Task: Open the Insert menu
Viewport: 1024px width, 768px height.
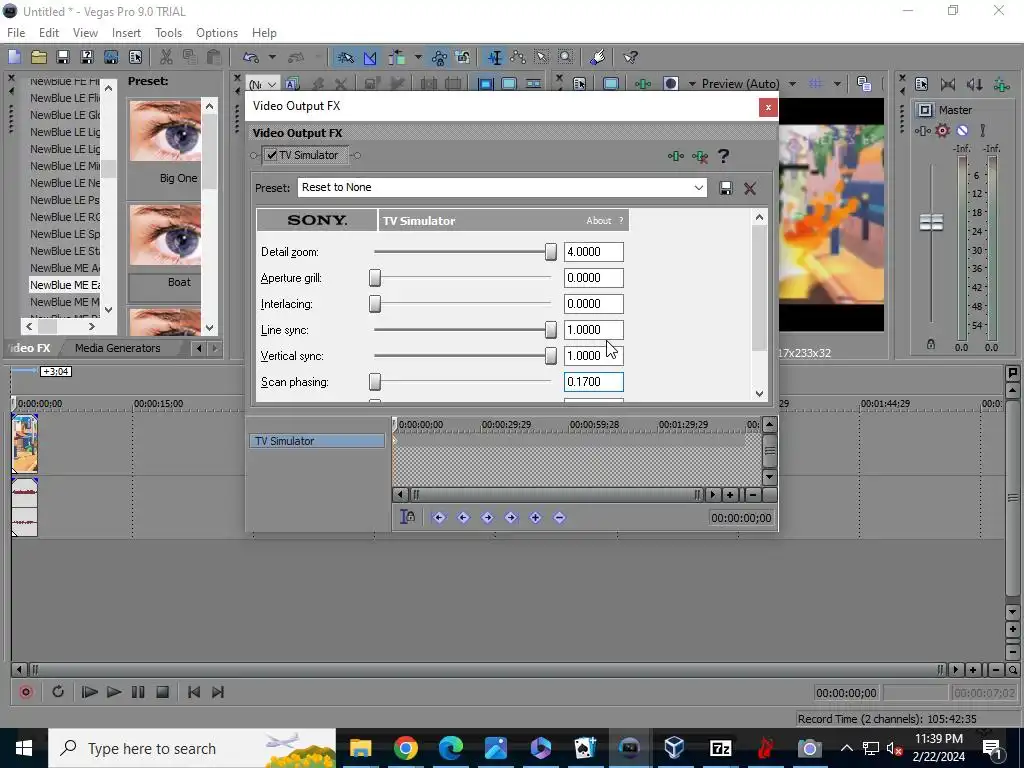Action: pos(126,33)
